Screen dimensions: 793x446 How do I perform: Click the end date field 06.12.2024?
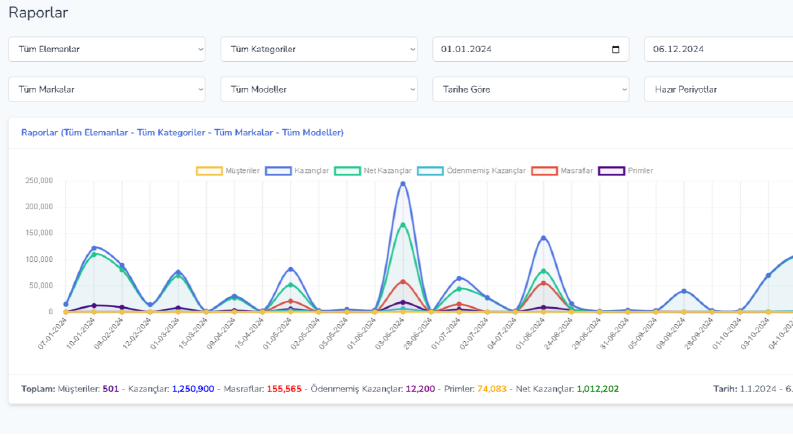click(x=719, y=49)
